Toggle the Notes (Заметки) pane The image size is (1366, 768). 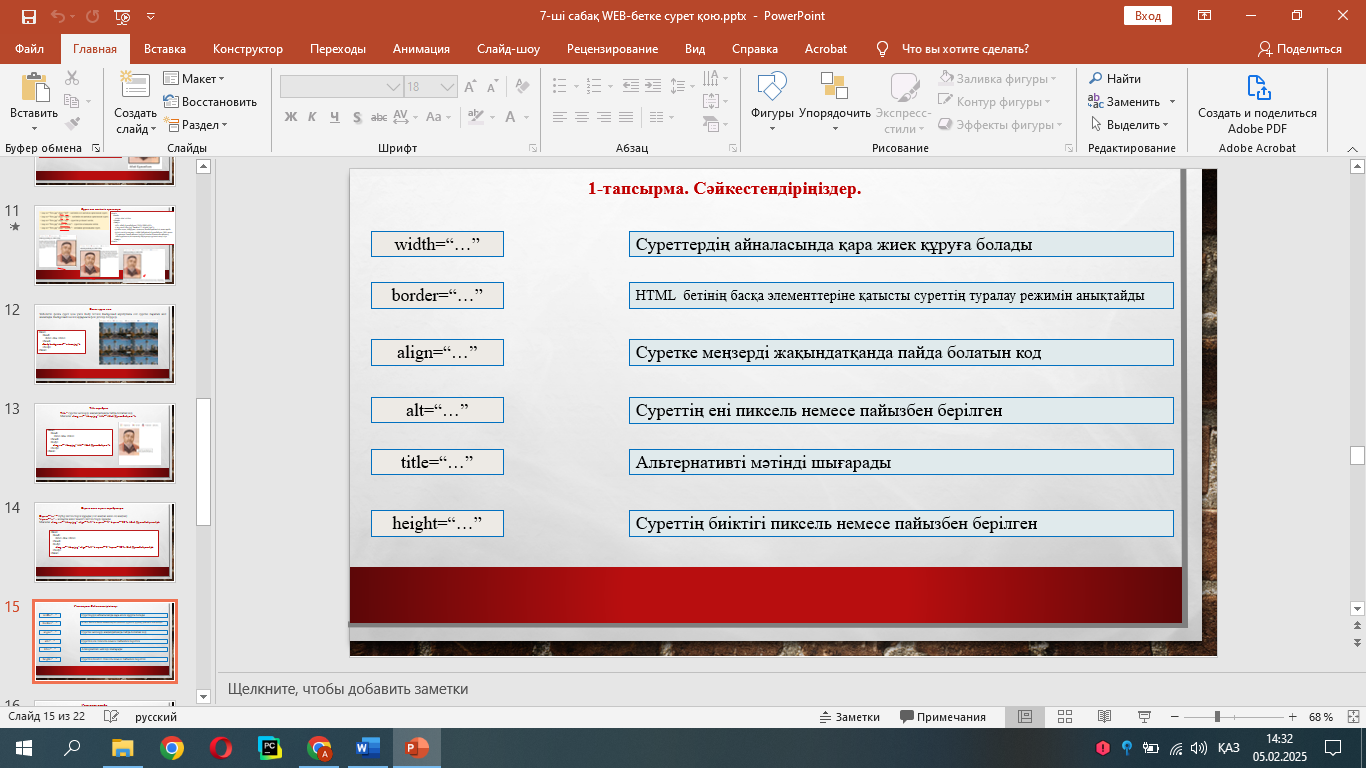[x=849, y=717]
